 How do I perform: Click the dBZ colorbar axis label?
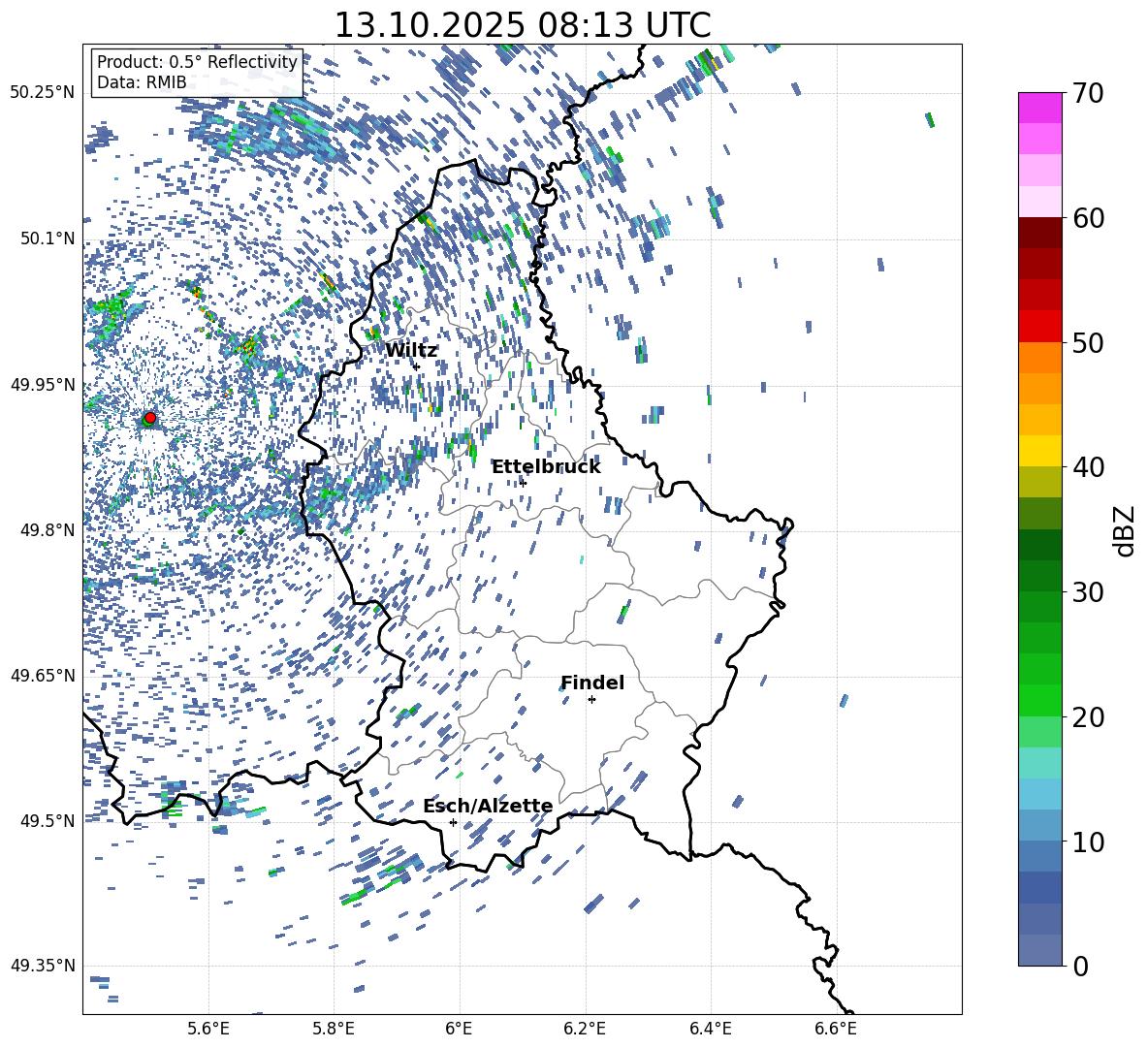pos(1124,530)
